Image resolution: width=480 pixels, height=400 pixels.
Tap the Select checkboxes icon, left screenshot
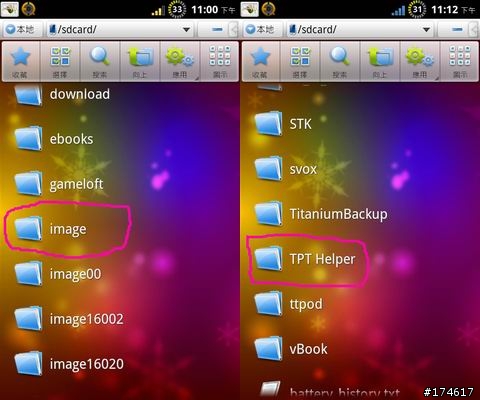(x=60, y=61)
